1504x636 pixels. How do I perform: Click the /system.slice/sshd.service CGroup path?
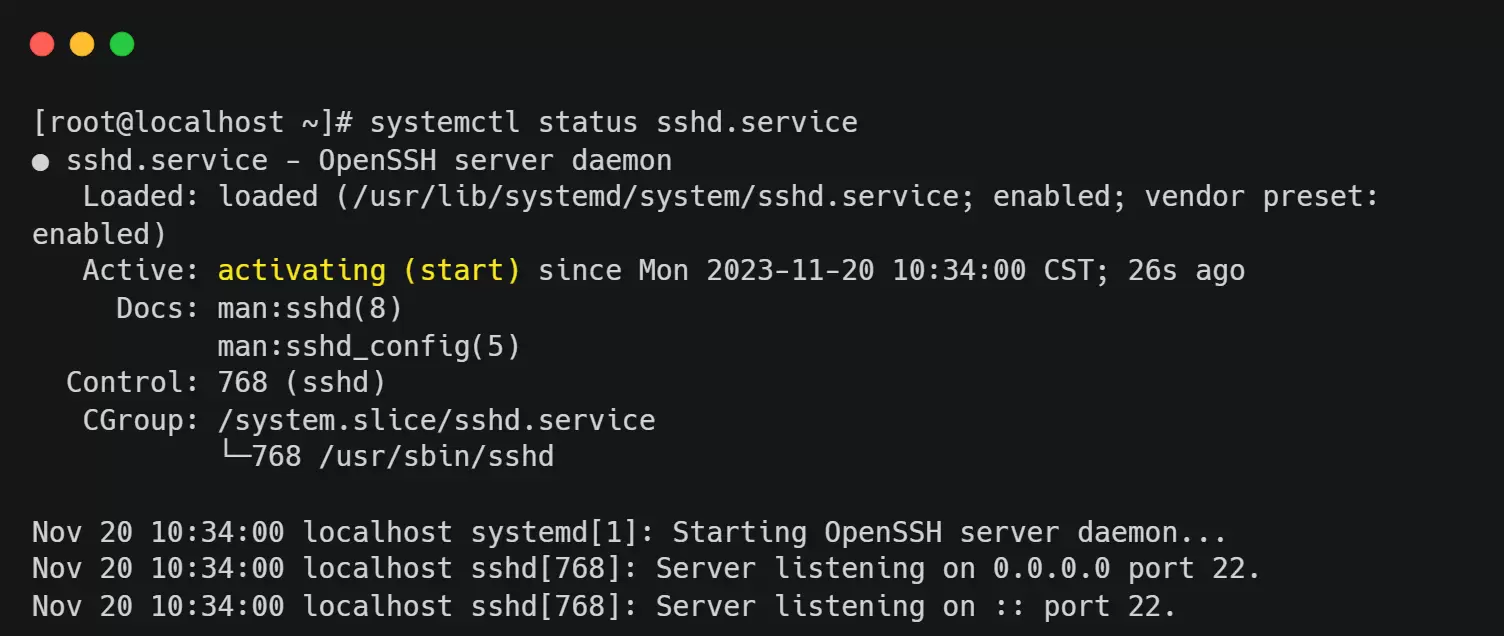pyautogui.click(x=436, y=420)
